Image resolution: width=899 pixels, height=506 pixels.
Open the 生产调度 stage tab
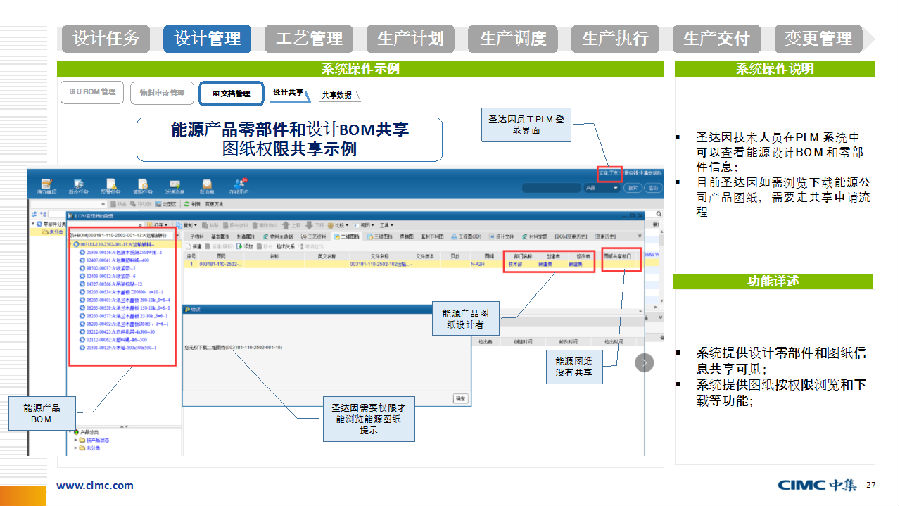click(x=513, y=39)
